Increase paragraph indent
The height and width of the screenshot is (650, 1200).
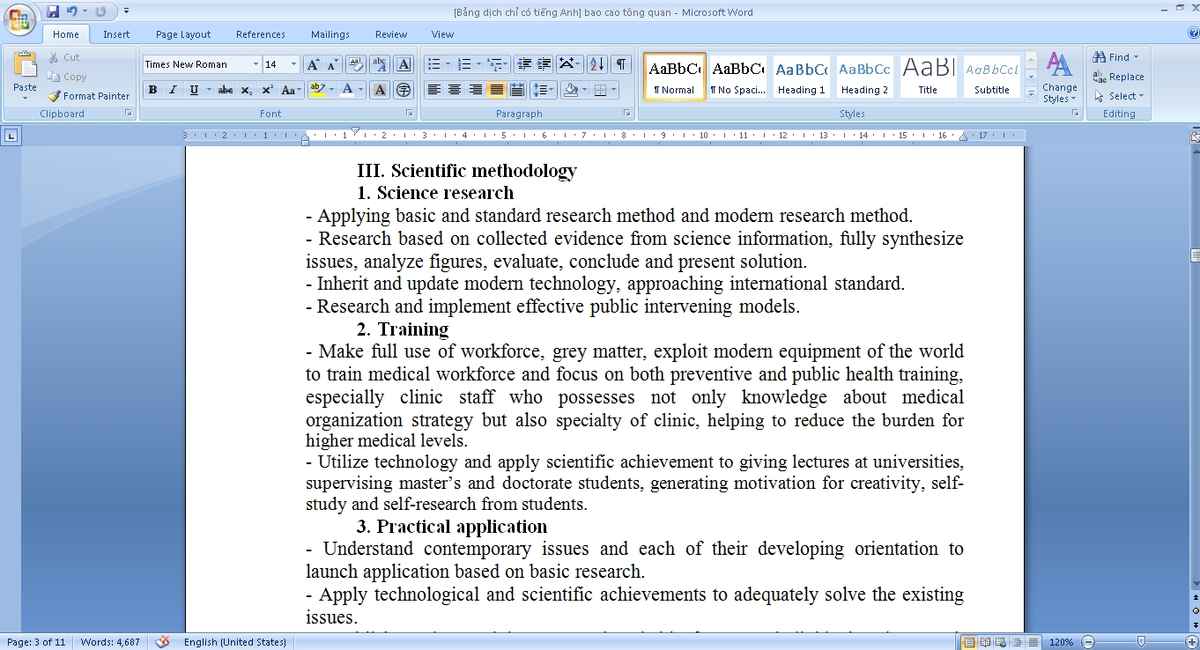[x=544, y=64]
